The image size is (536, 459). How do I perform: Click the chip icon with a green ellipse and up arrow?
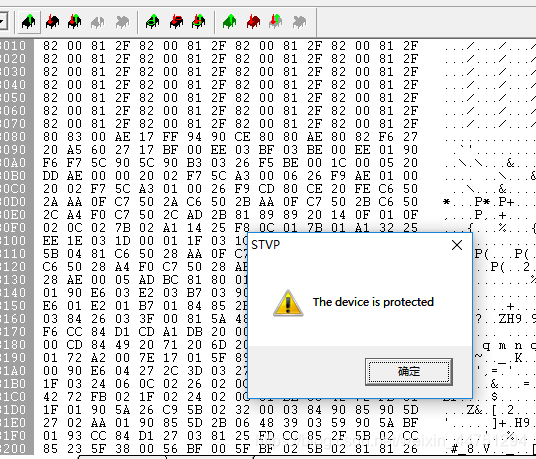pos(152,22)
